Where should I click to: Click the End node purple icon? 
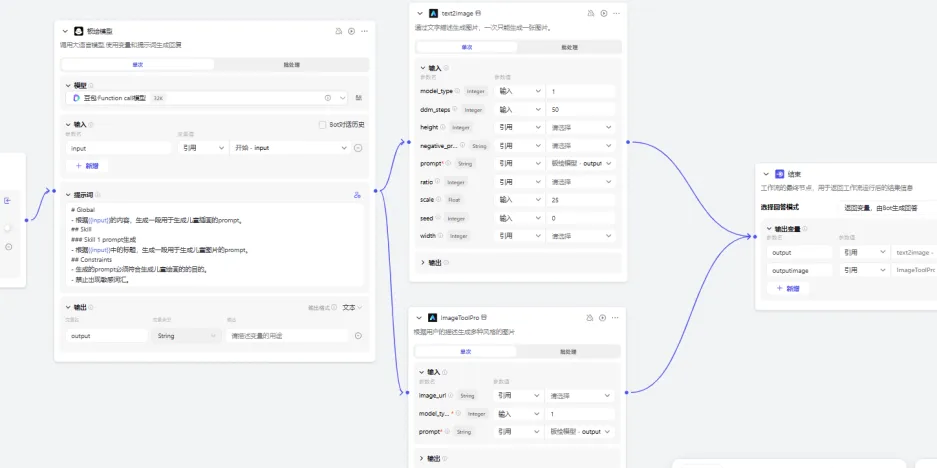click(779, 174)
